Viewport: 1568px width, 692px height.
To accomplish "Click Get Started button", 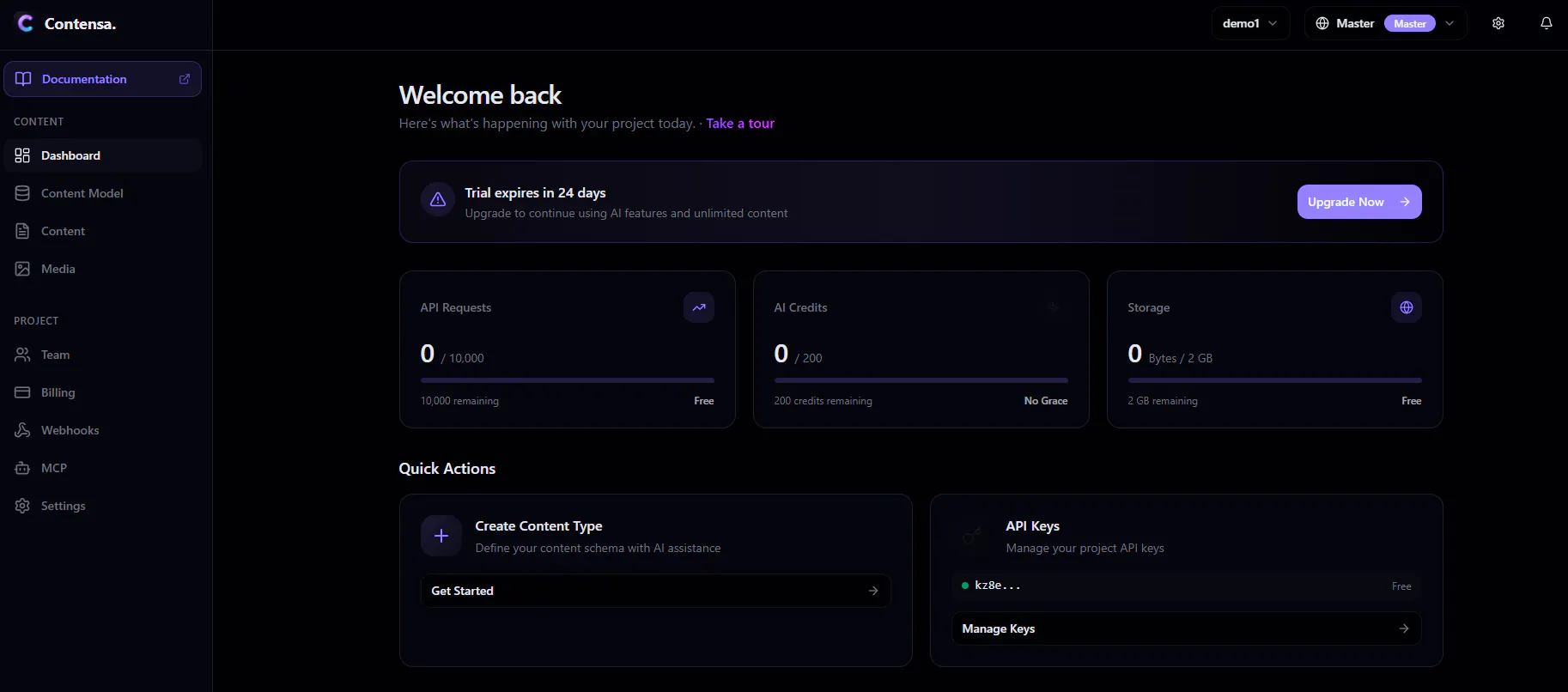I will pyautogui.click(x=655, y=591).
